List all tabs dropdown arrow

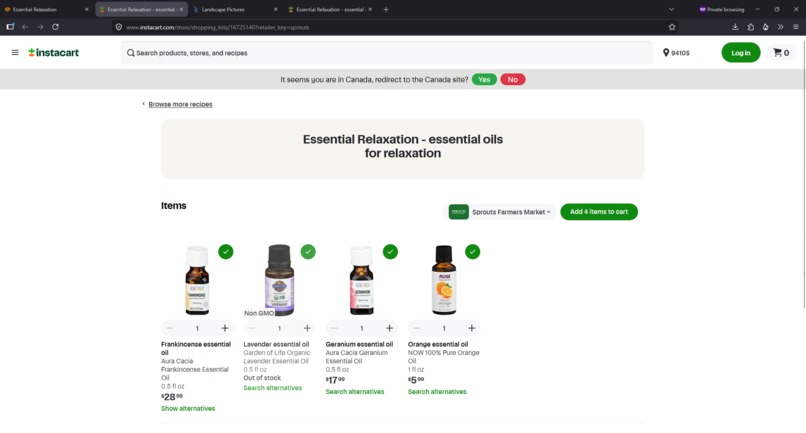point(671,9)
